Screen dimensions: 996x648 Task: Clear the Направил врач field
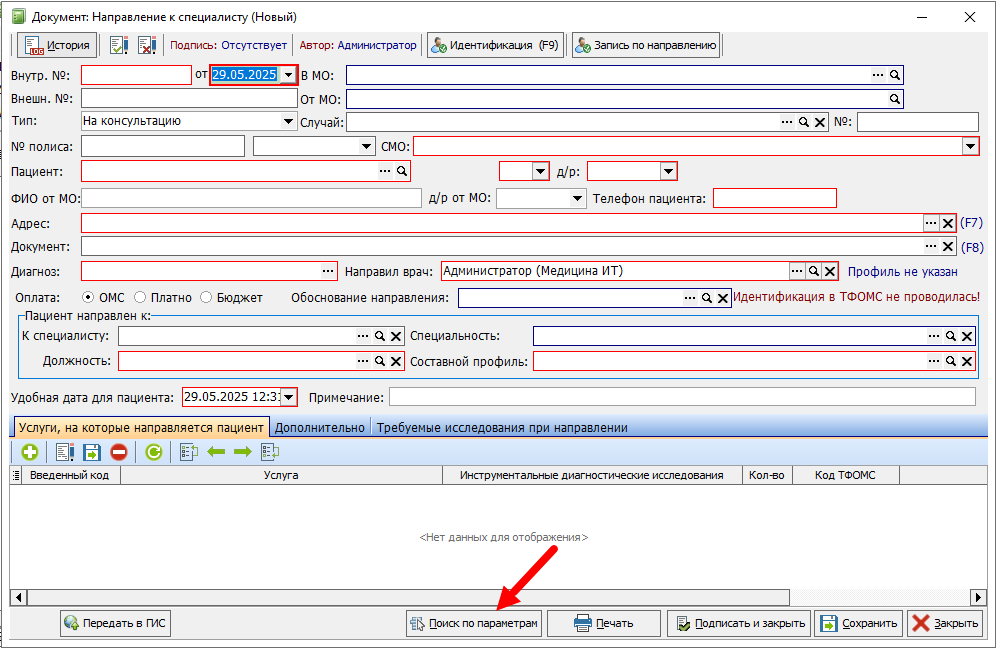coord(830,271)
